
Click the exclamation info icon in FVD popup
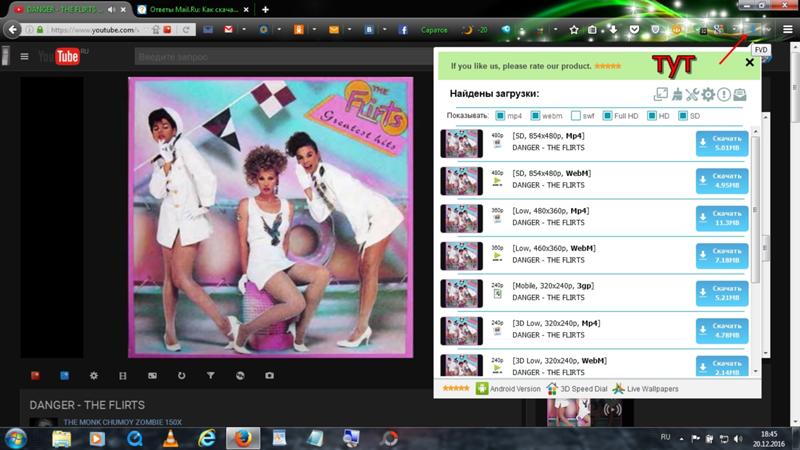tap(723, 94)
